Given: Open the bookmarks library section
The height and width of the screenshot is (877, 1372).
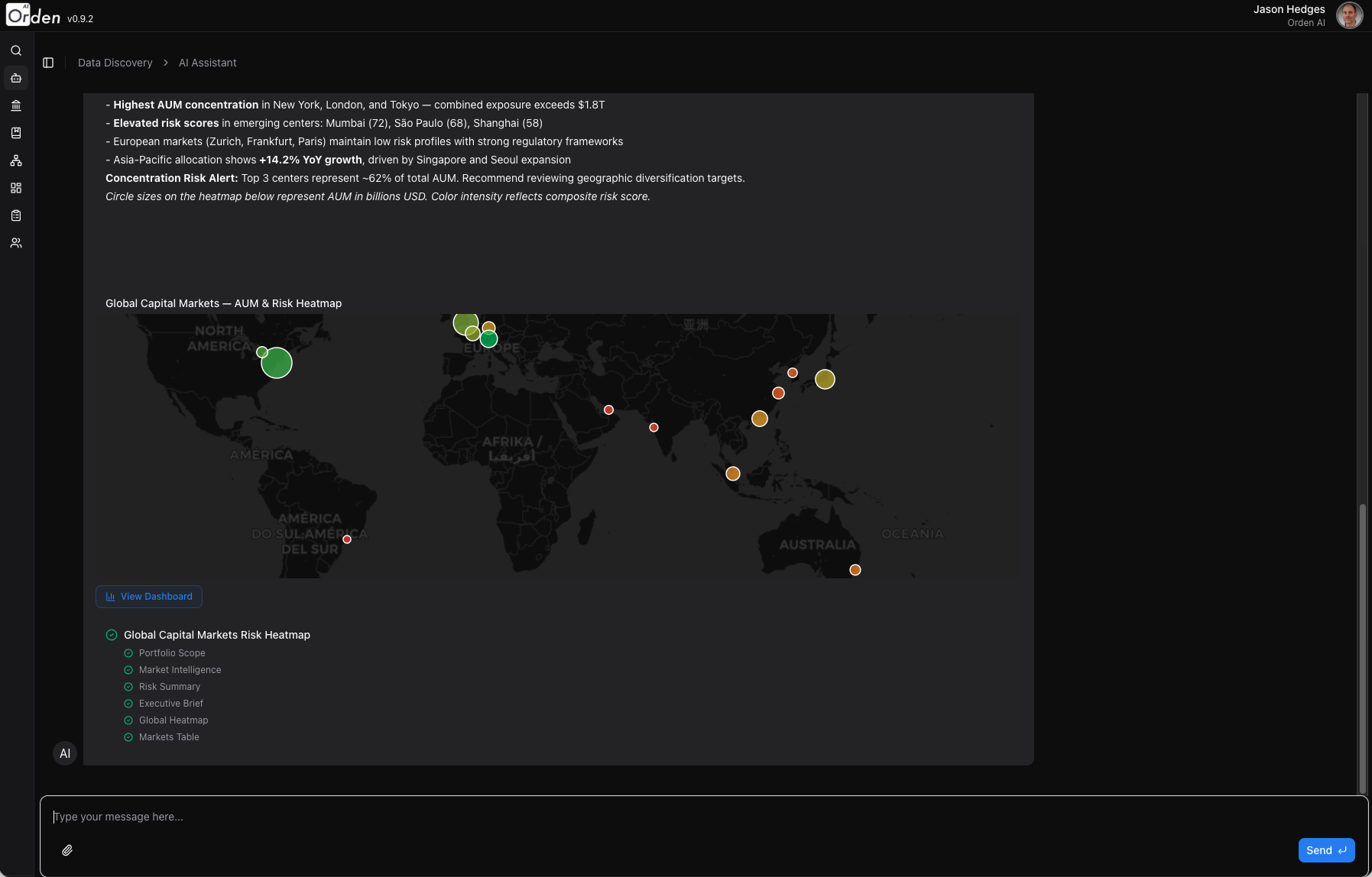Looking at the screenshot, I should tap(15, 132).
